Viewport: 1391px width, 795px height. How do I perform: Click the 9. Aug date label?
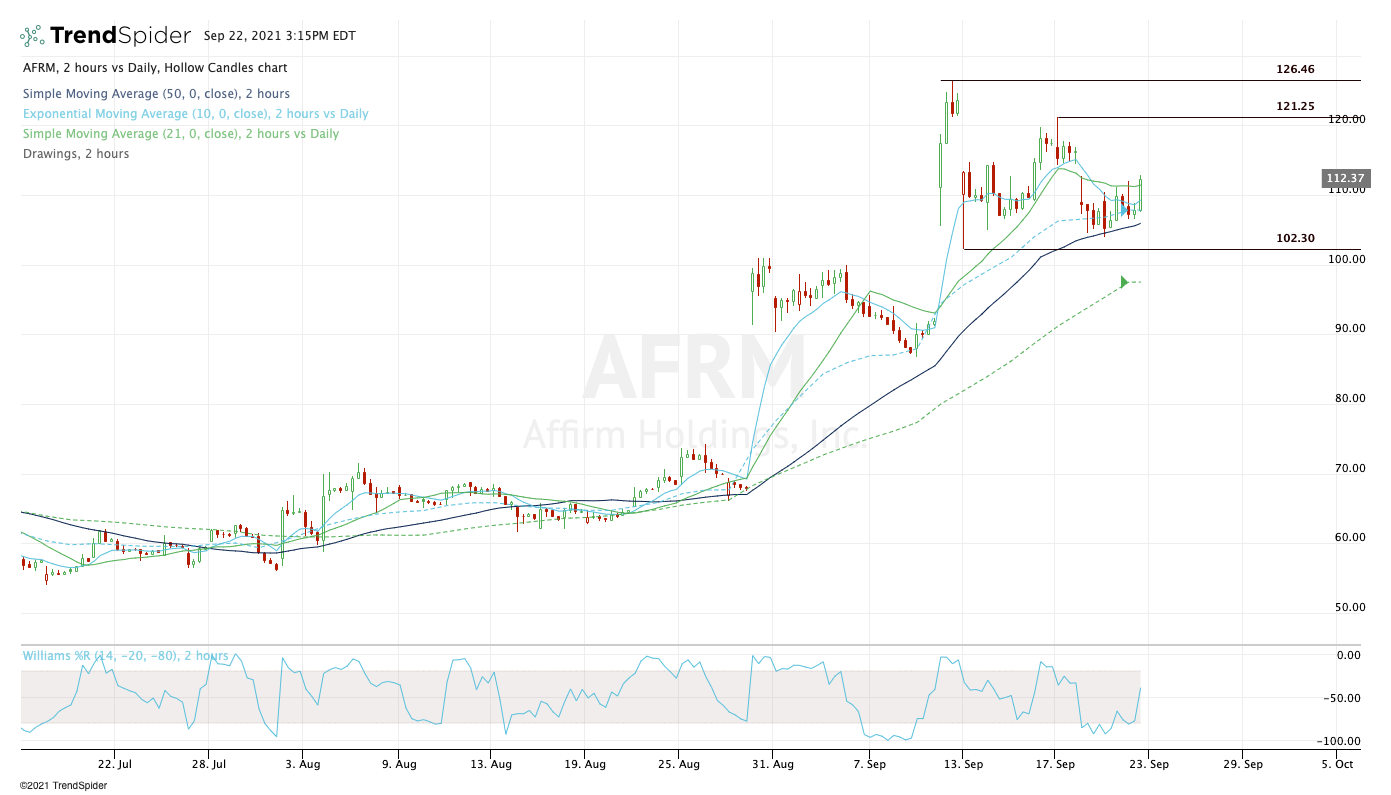click(399, 764)
